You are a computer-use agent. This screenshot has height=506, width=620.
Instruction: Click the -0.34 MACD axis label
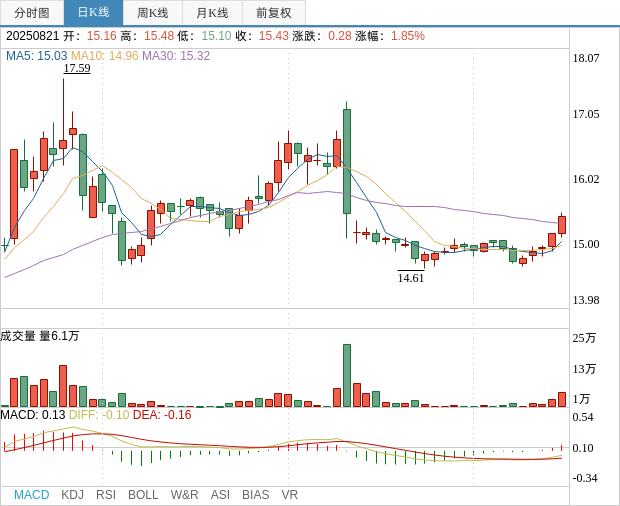pyautogui.click(x=585, y=478)
